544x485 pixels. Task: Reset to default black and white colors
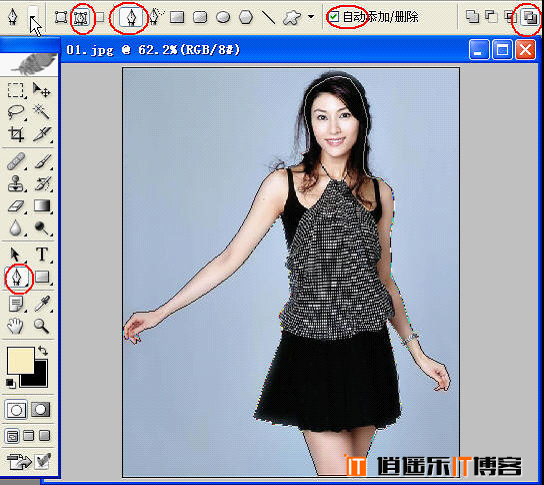point(11,383)
